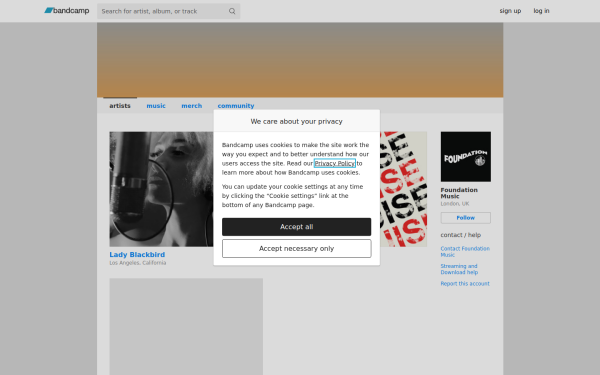
Task: Click the orange header banner image
Action: 300,60
